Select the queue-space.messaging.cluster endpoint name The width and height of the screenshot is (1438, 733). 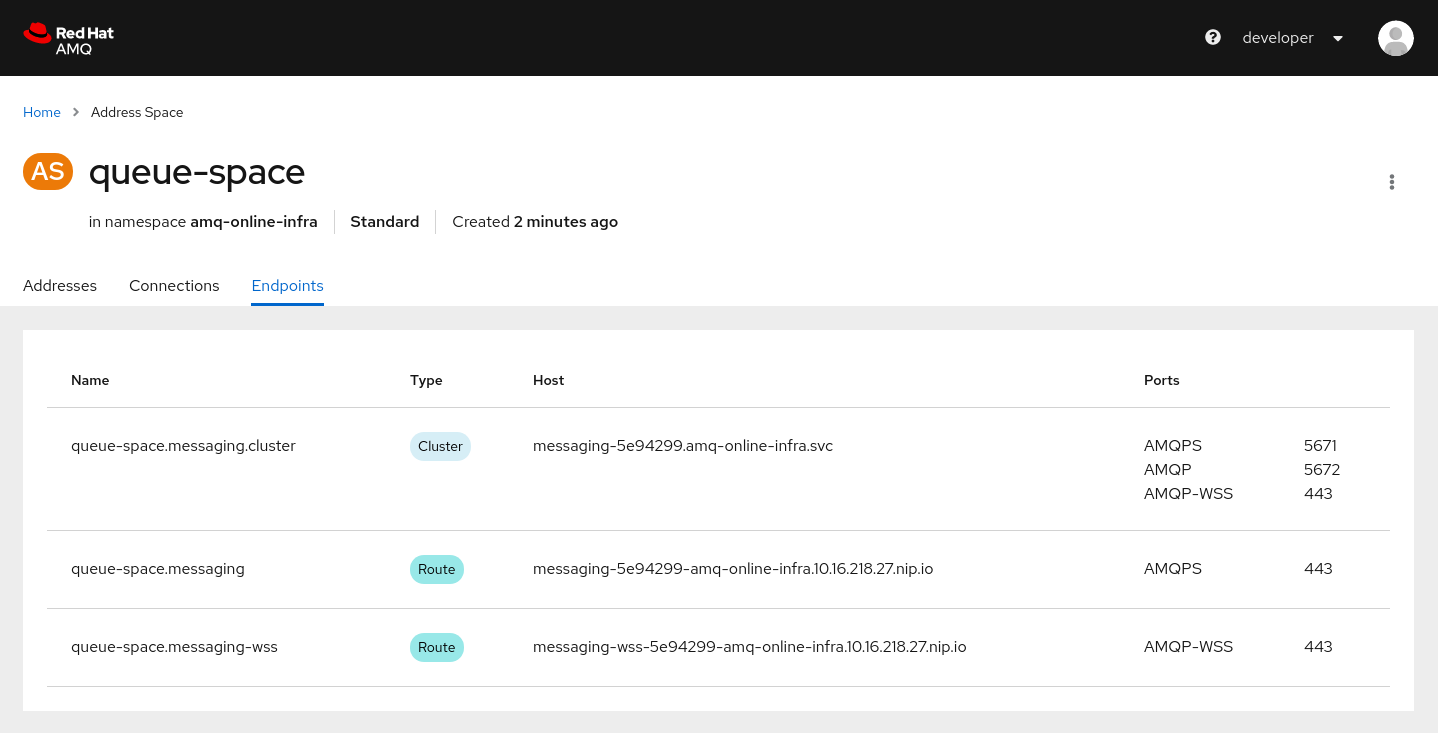click(x=183, y=446)
